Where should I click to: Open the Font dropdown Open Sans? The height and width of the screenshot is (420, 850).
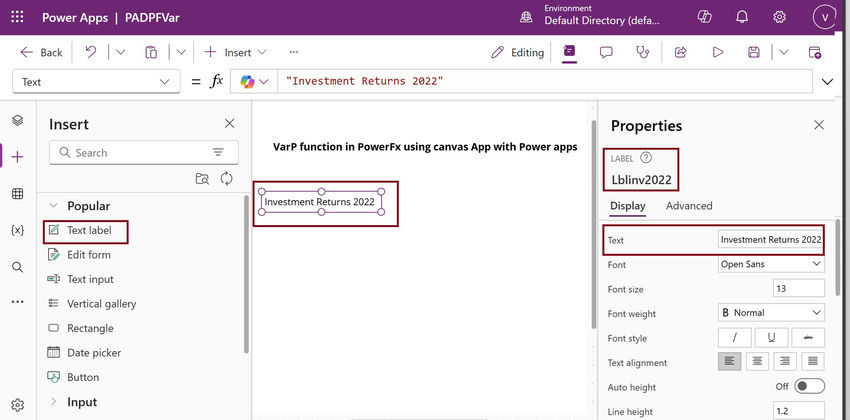pyautogui.click(x=771, y=264)
